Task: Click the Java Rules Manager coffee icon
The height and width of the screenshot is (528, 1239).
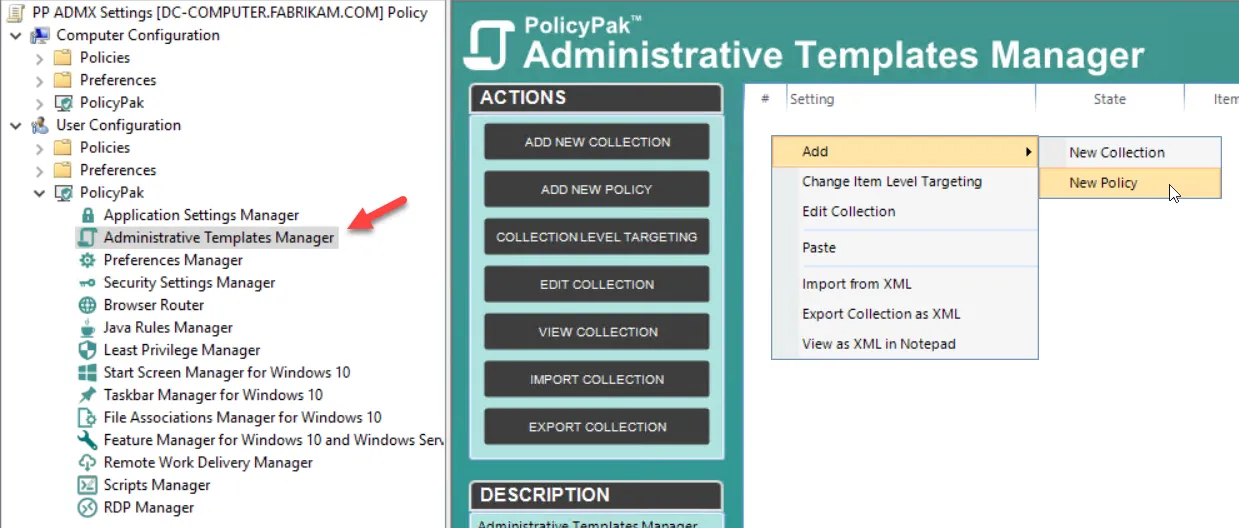Action: pyautogui.click(x=87, y=328)
